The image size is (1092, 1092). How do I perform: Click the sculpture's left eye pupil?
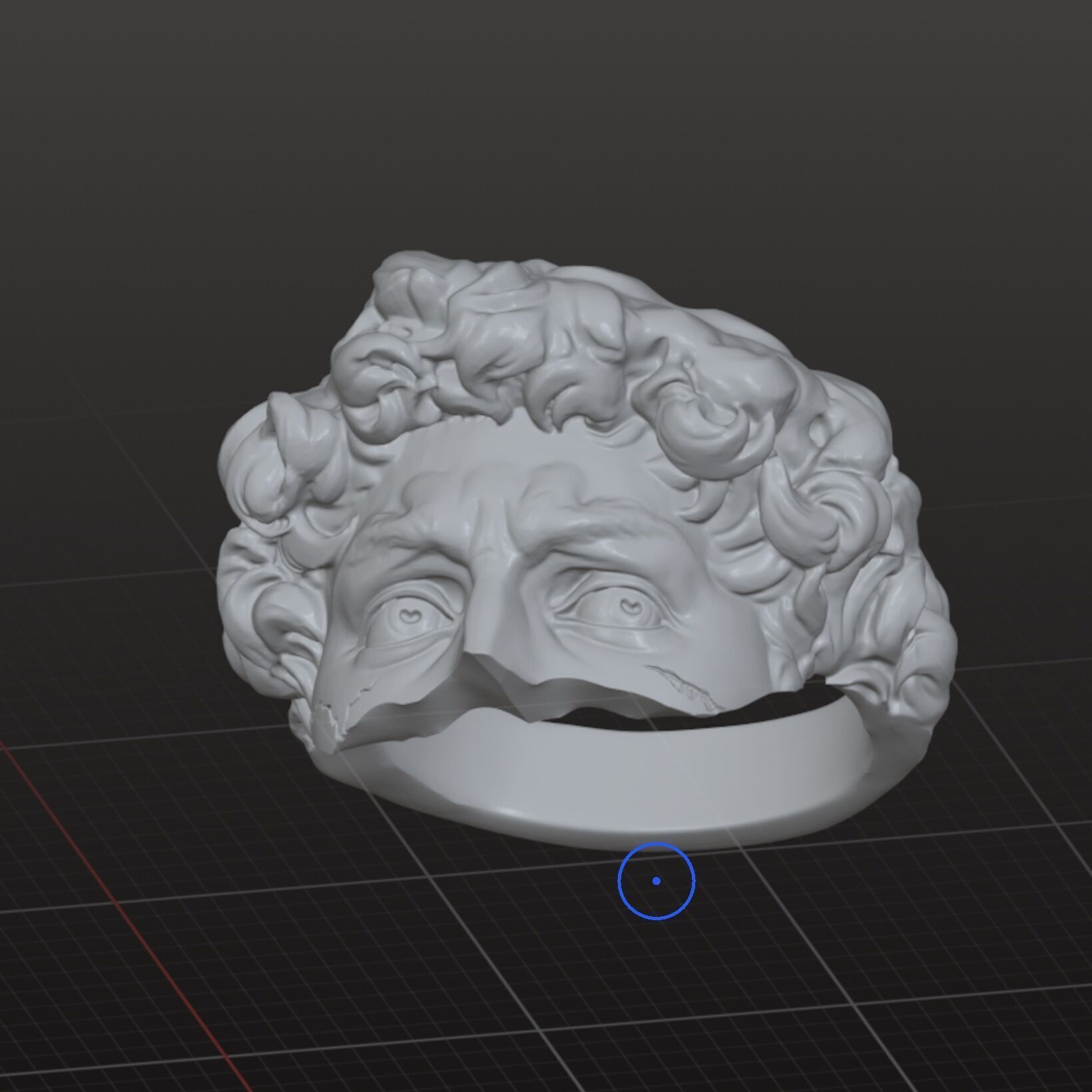click(x=629, y=606)
